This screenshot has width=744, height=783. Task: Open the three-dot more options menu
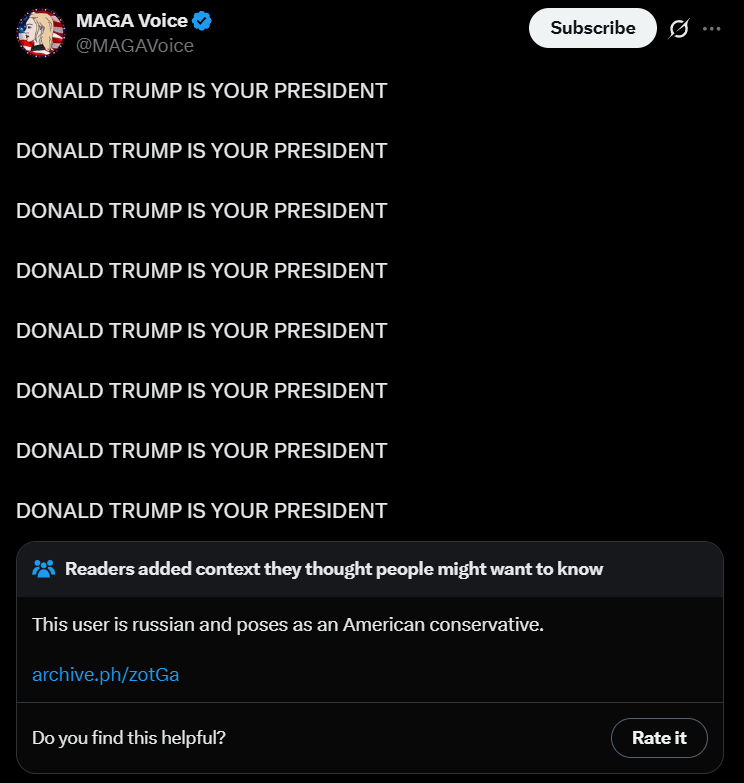click(x=711, y=29)
